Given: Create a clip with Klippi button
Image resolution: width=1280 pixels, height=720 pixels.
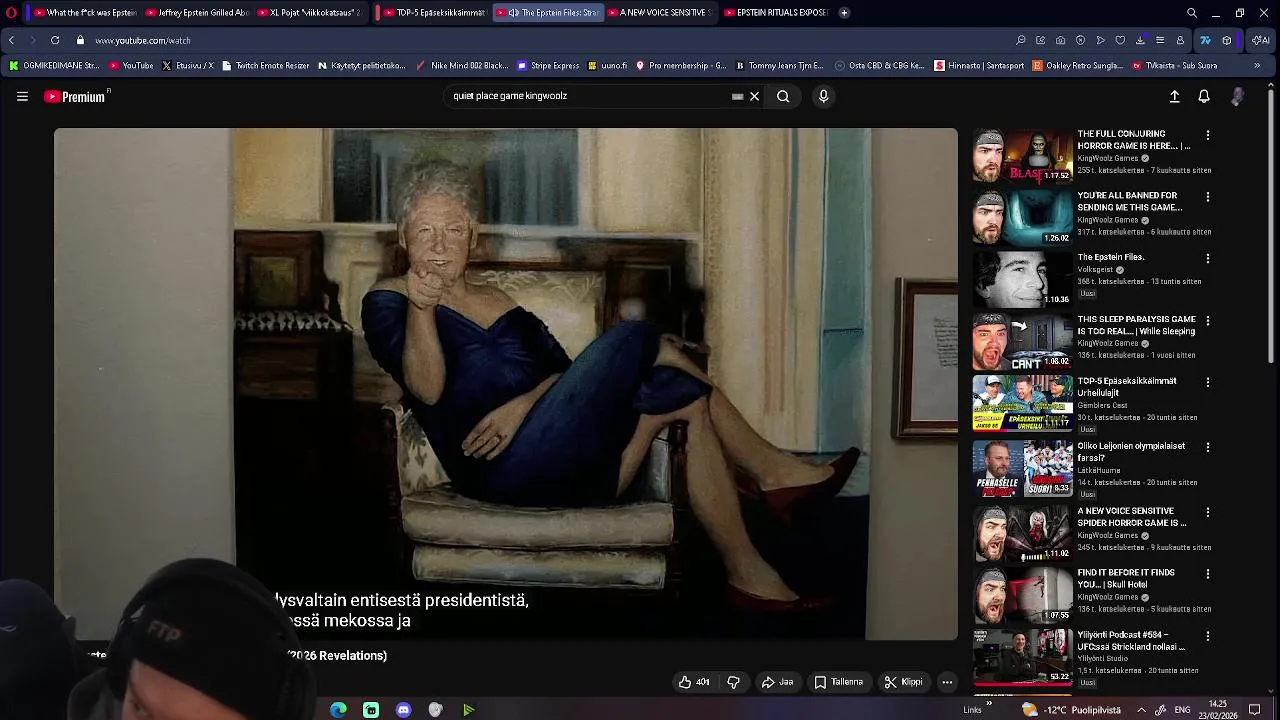Looking at the screenshot, I should pyautogui.click(x=903, y=682).
